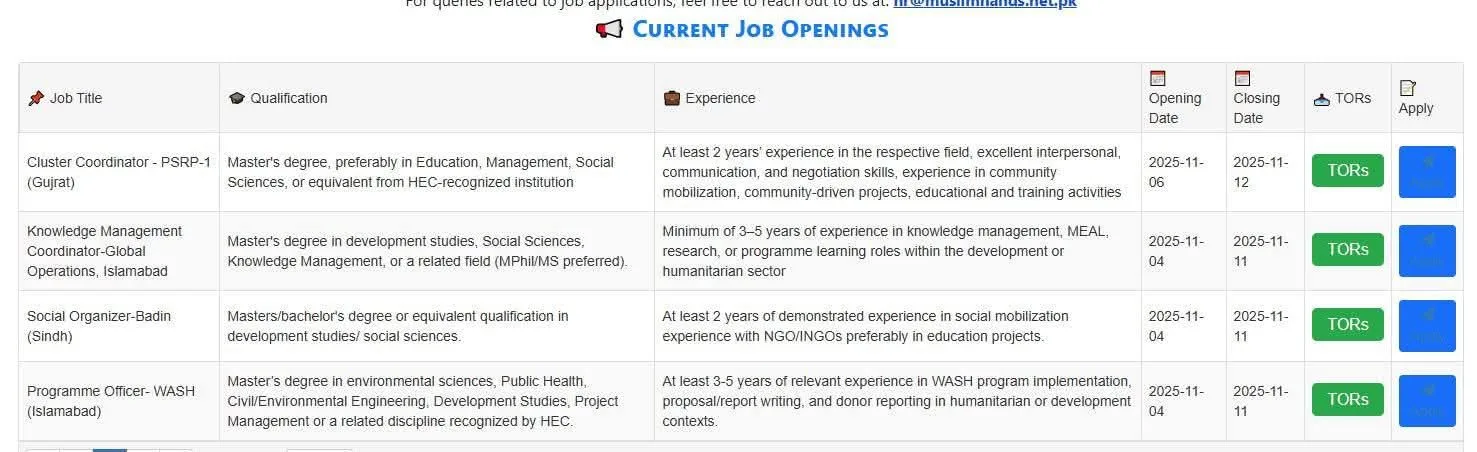Click the pushpin icon next to Job Title

pos(36,98)
